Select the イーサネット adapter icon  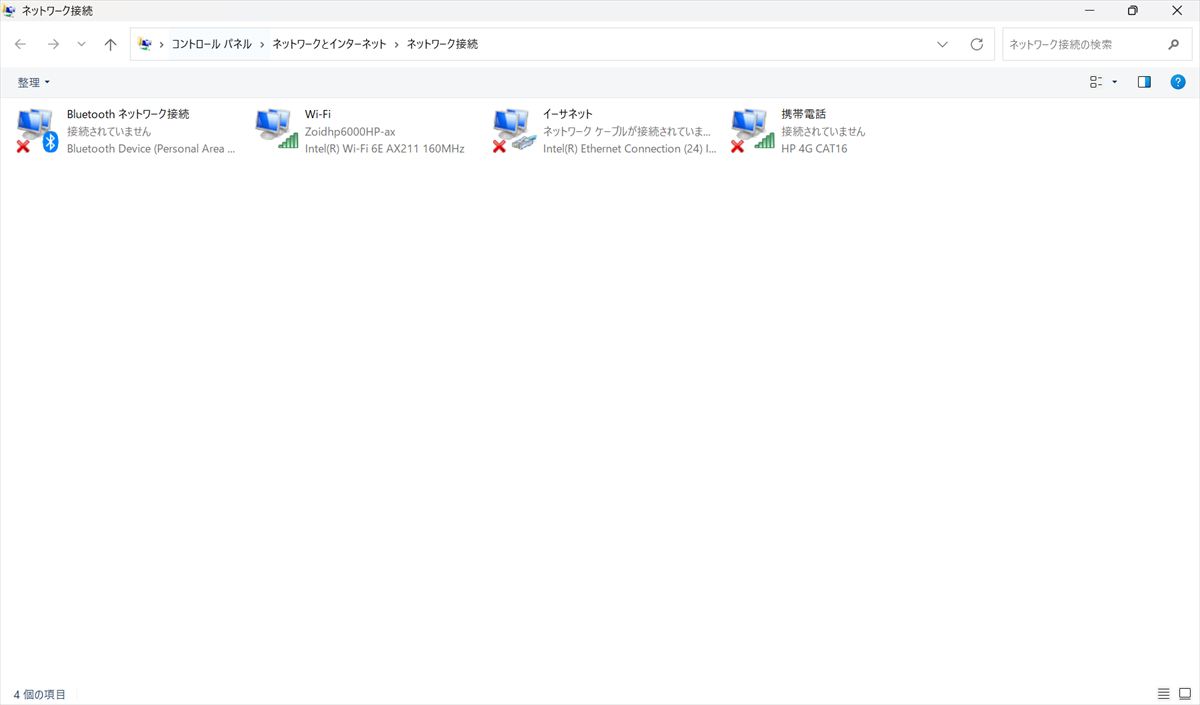[x=514, y=130]
